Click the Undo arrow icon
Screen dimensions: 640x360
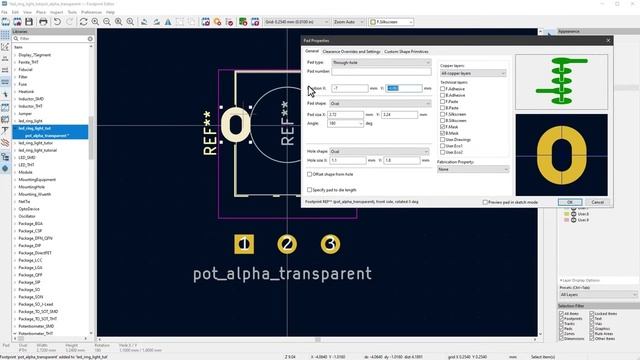pos(58,22)
